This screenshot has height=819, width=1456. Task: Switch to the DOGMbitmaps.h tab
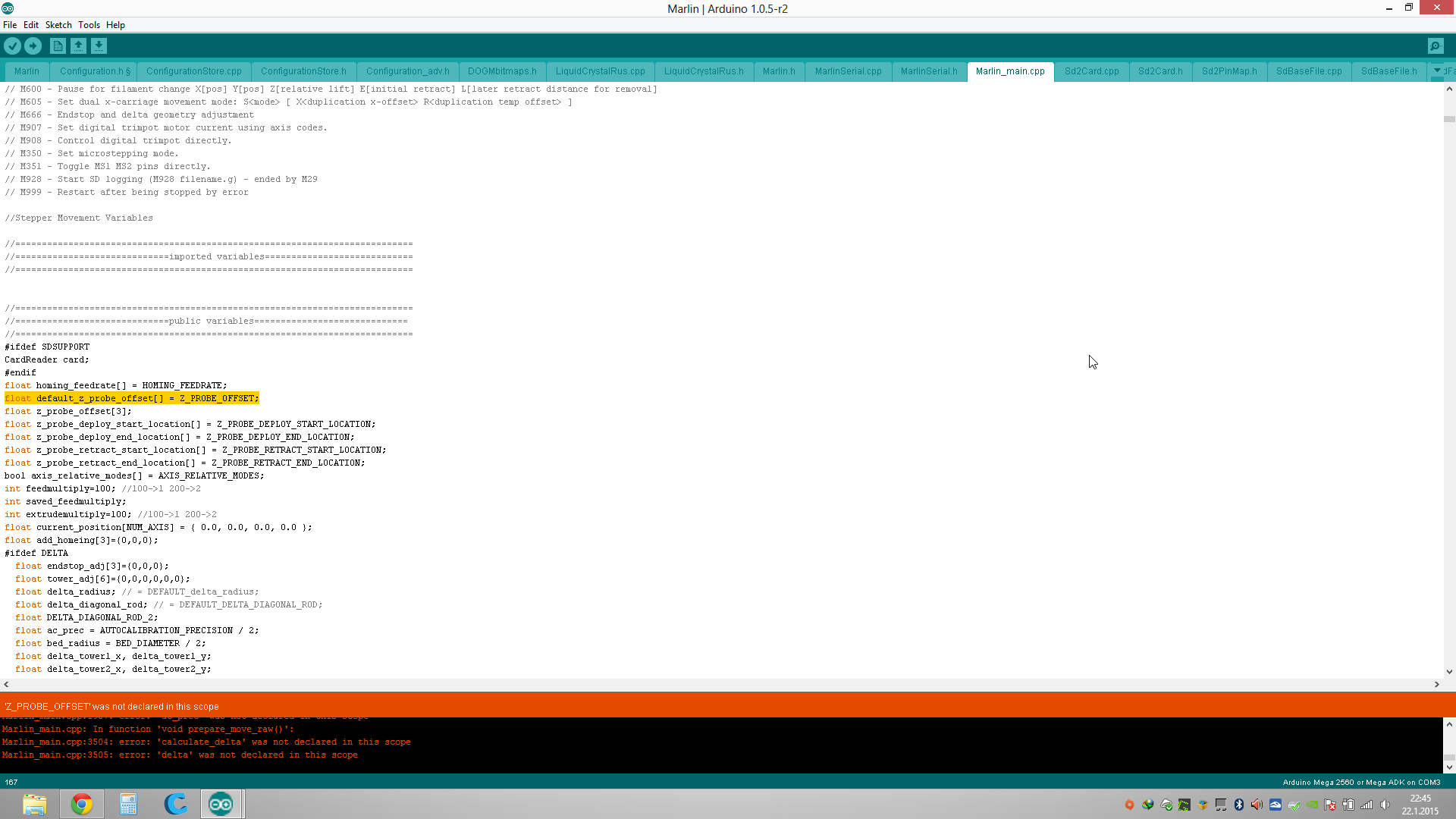(502, 71)
